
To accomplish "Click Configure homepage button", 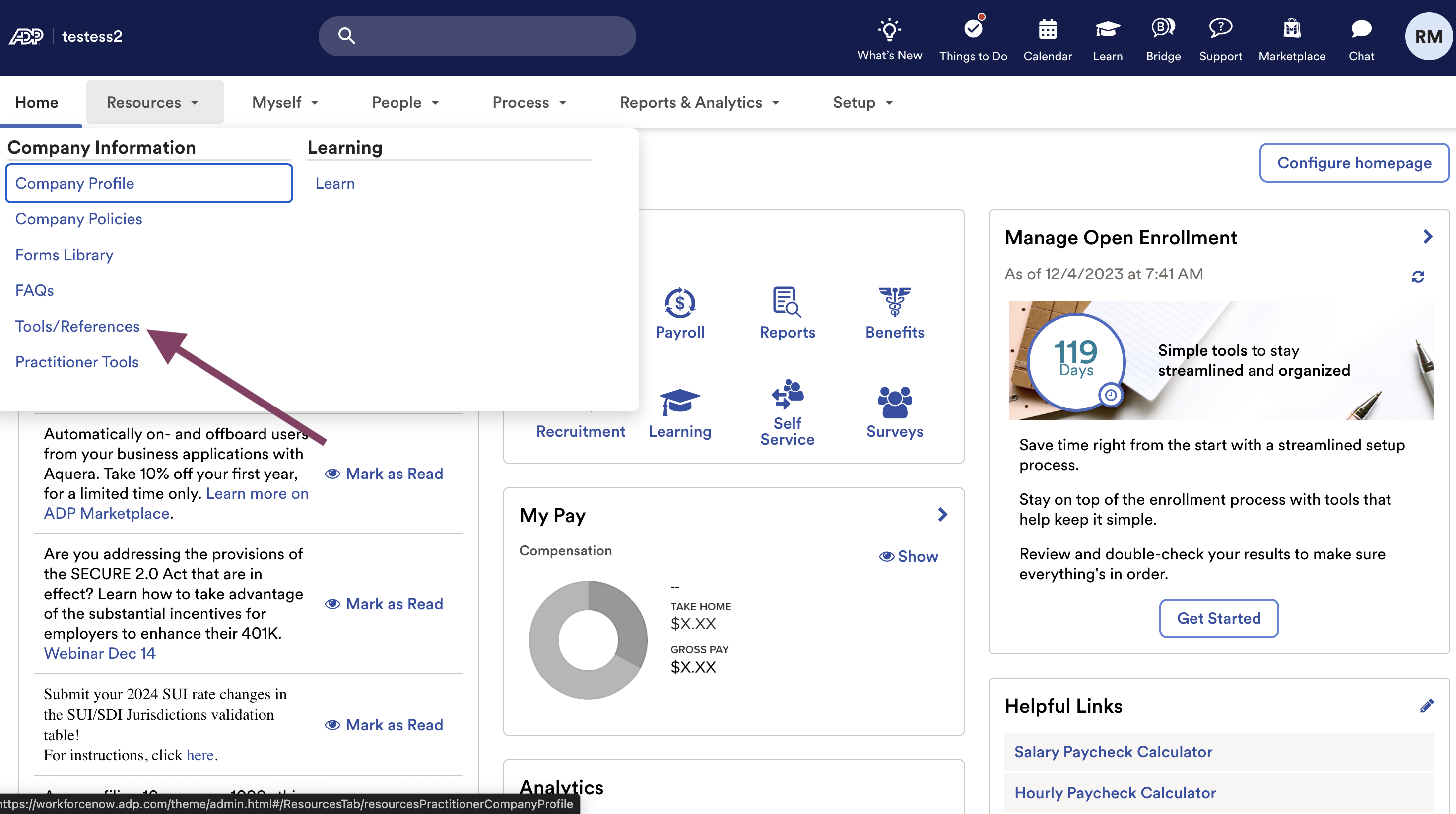I will pyautogui.click(x=1354, y=163).
